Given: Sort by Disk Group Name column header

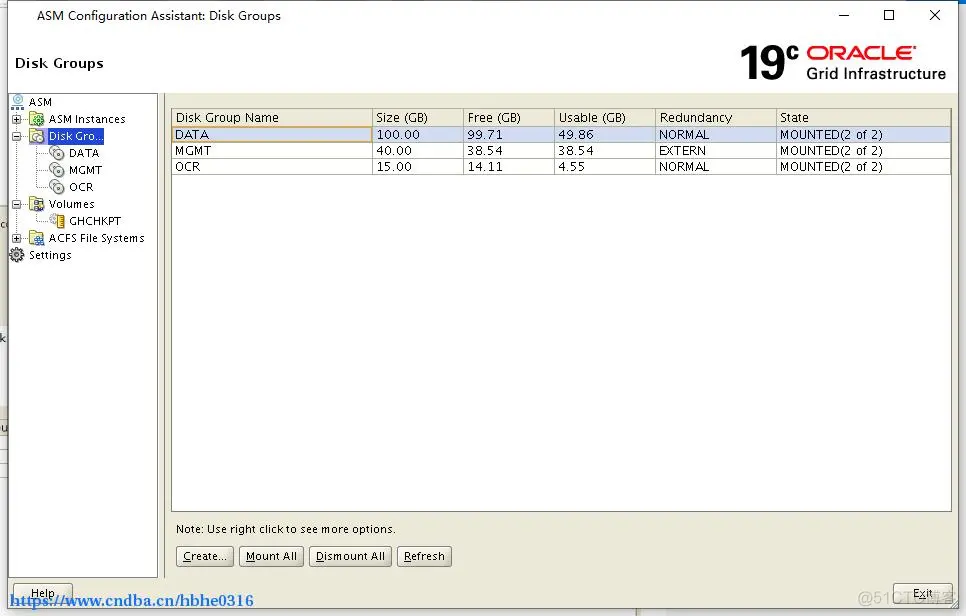Looking at the screenshot, I should [272, 118].
